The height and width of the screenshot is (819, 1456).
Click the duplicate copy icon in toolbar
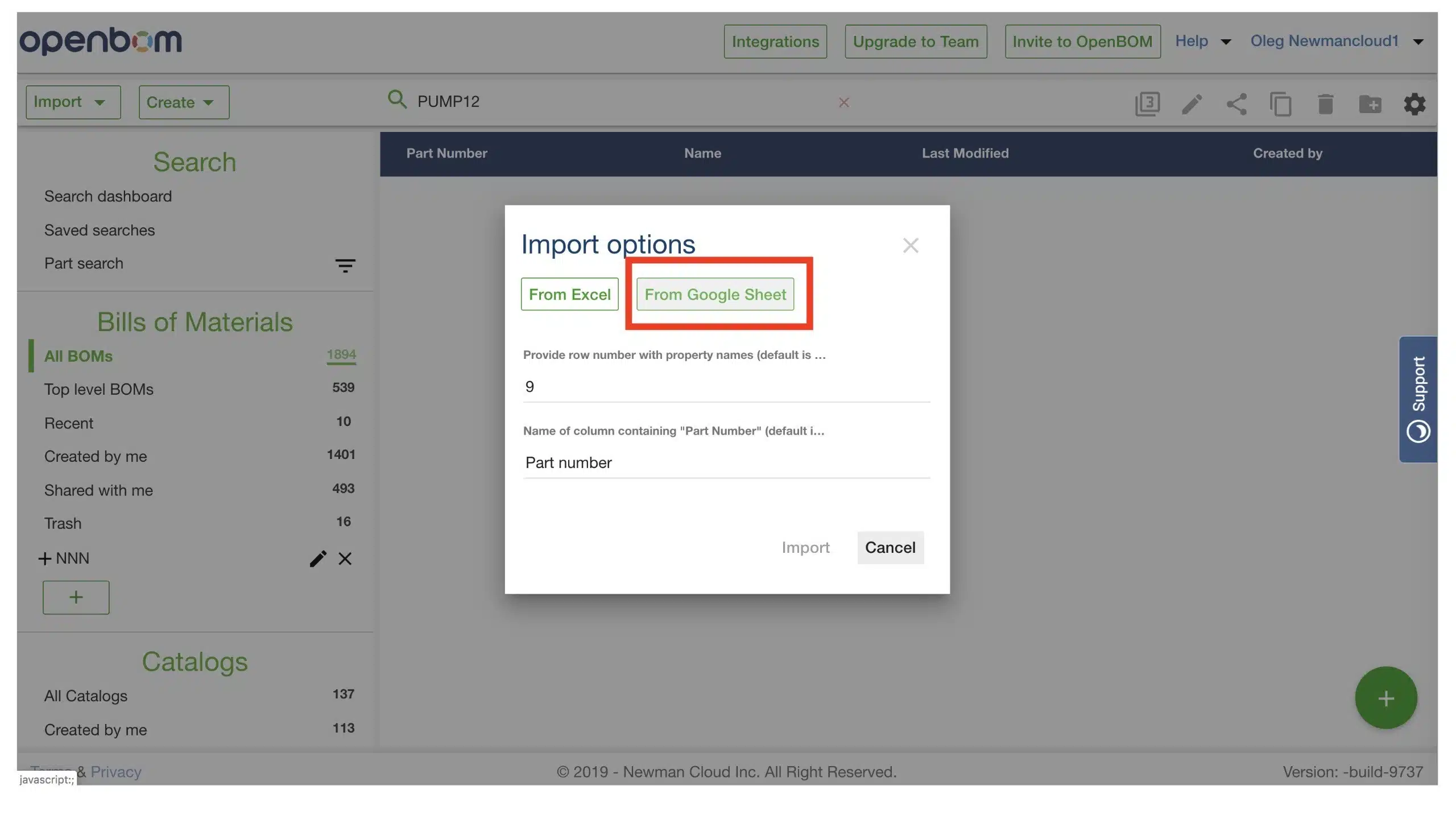coord(1280,104)
